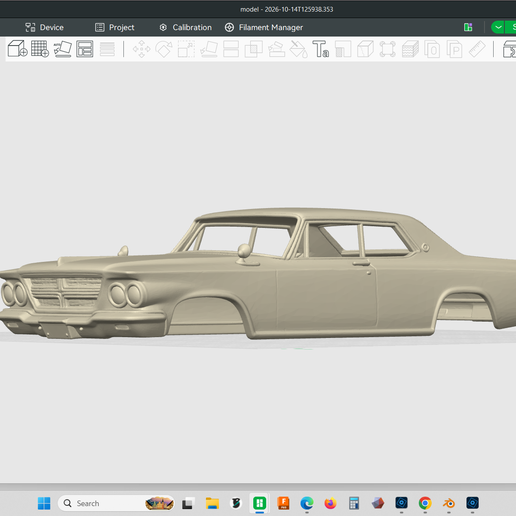Click the Add plate grid icon

[40, 49]
